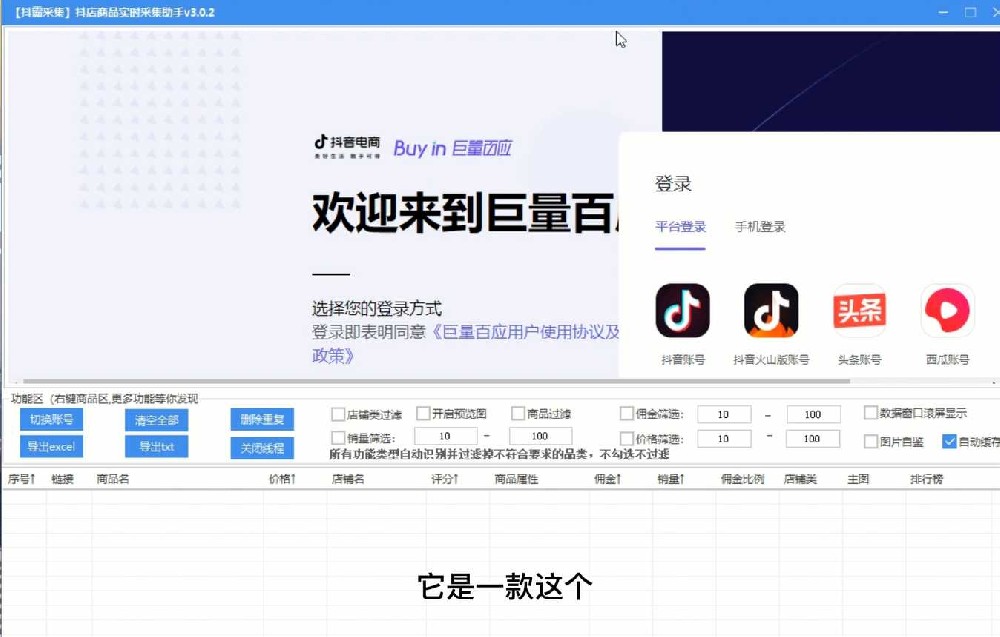Click the 链接 column header
Viewport: 1000px width, 637px height.
pos(62,479)
